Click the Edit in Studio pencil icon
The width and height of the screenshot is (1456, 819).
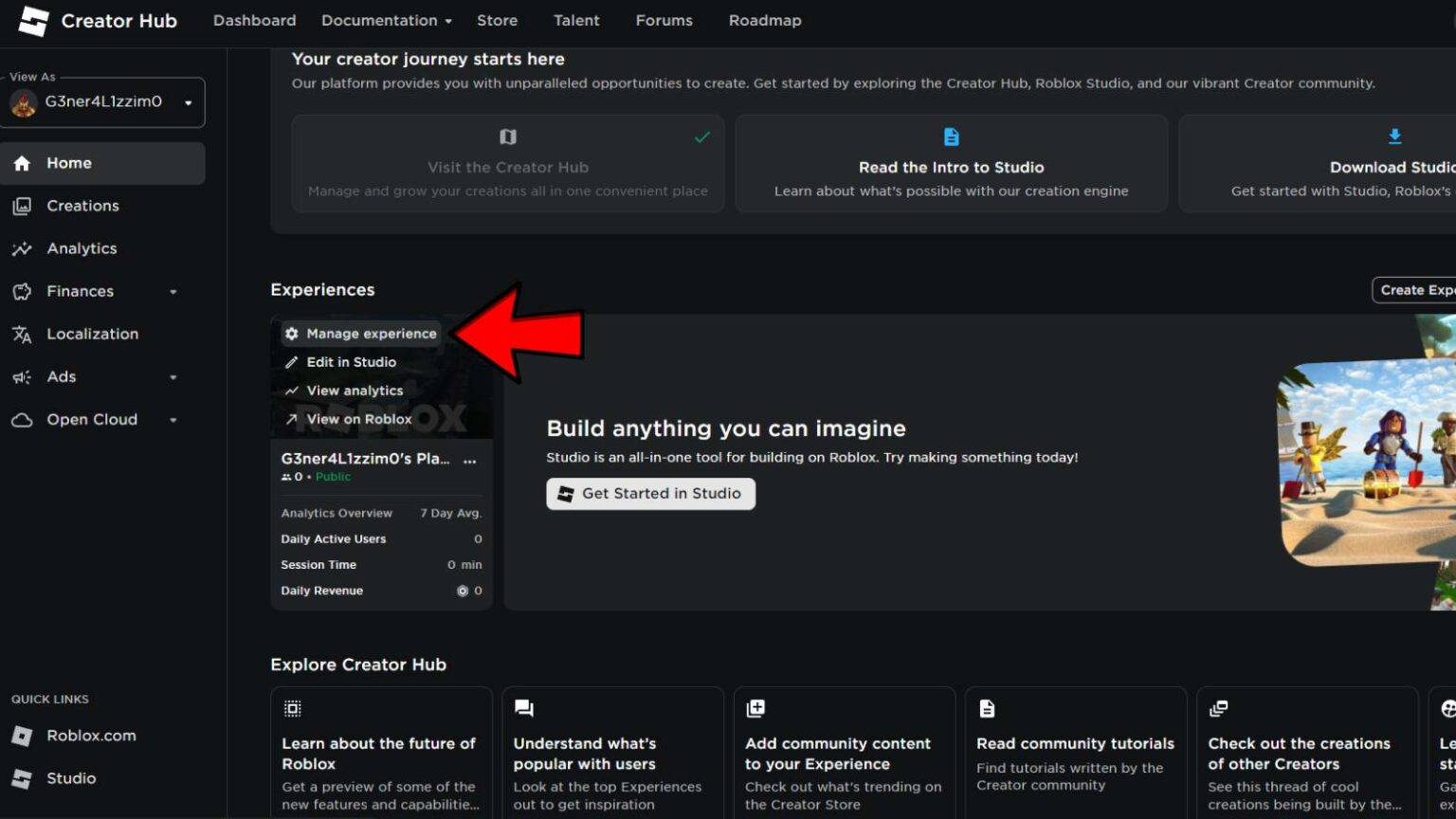(292, 361)
